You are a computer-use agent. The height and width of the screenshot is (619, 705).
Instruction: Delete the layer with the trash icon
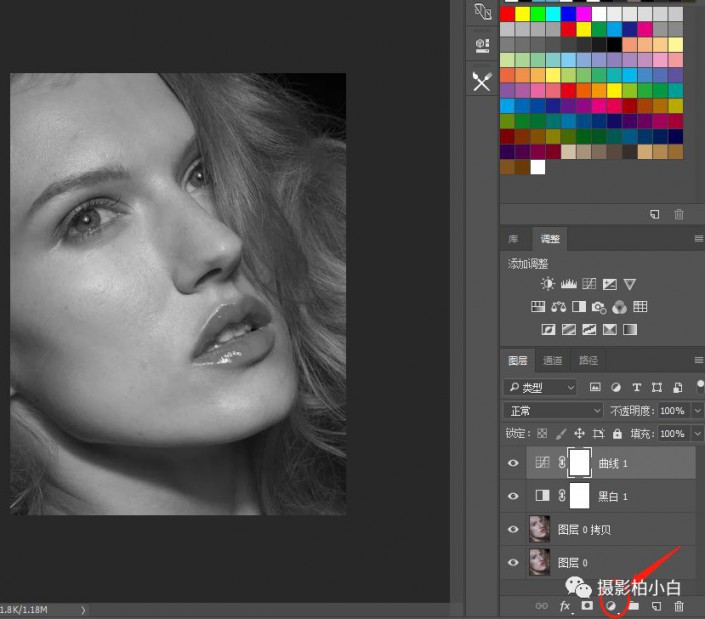coord(679,606)
